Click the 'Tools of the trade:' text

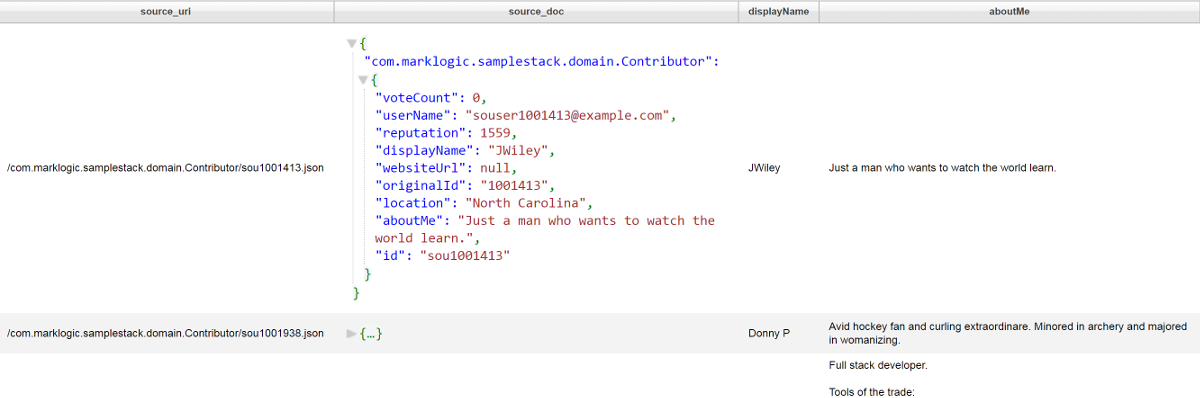click(x=872, y=392)
